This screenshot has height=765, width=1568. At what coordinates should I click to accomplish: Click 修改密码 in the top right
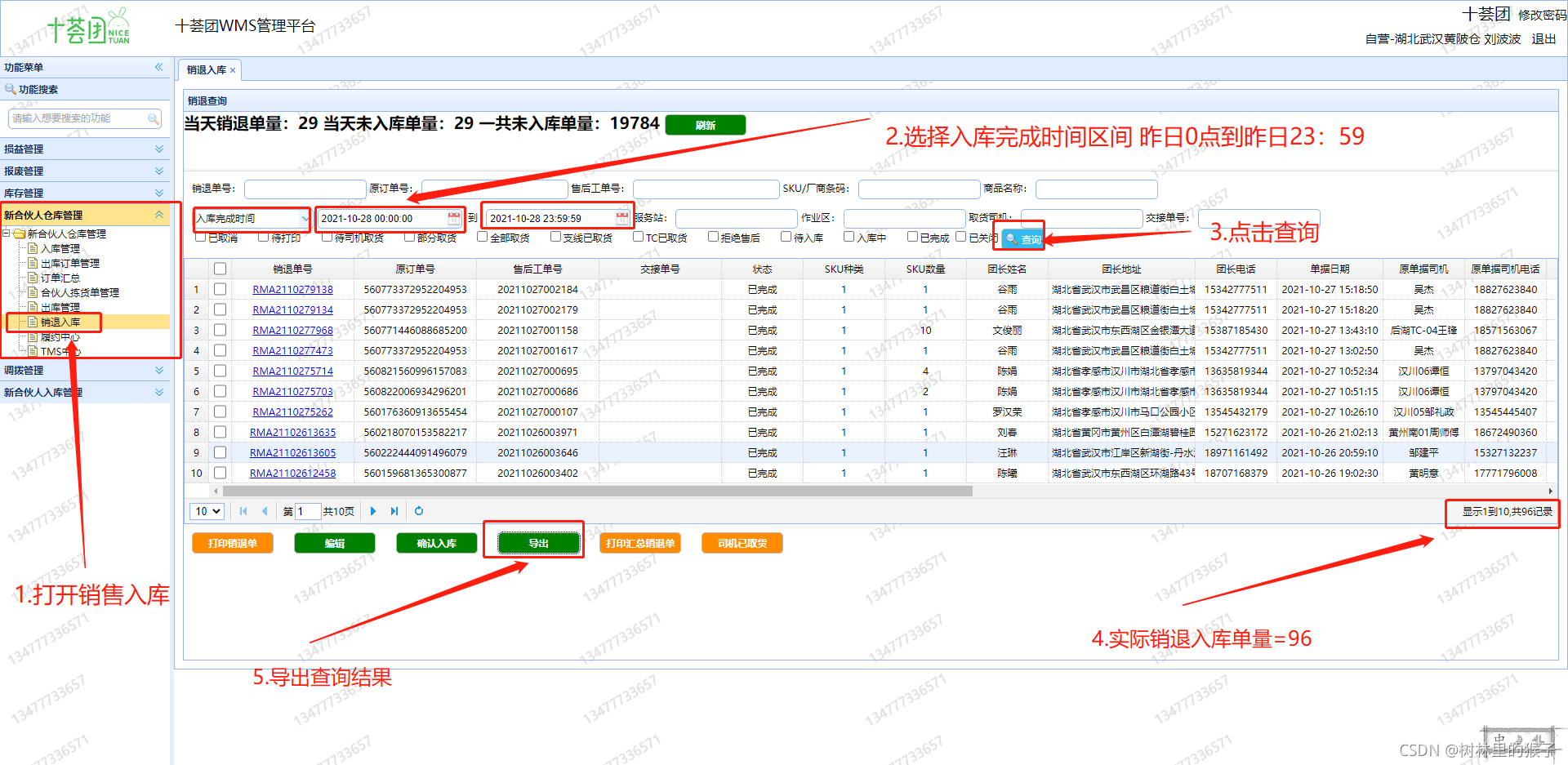click(x=1543, y=15)
